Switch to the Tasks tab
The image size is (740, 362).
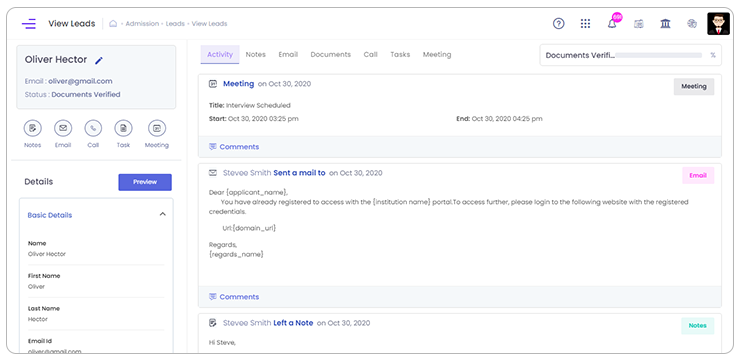point(400,54)
